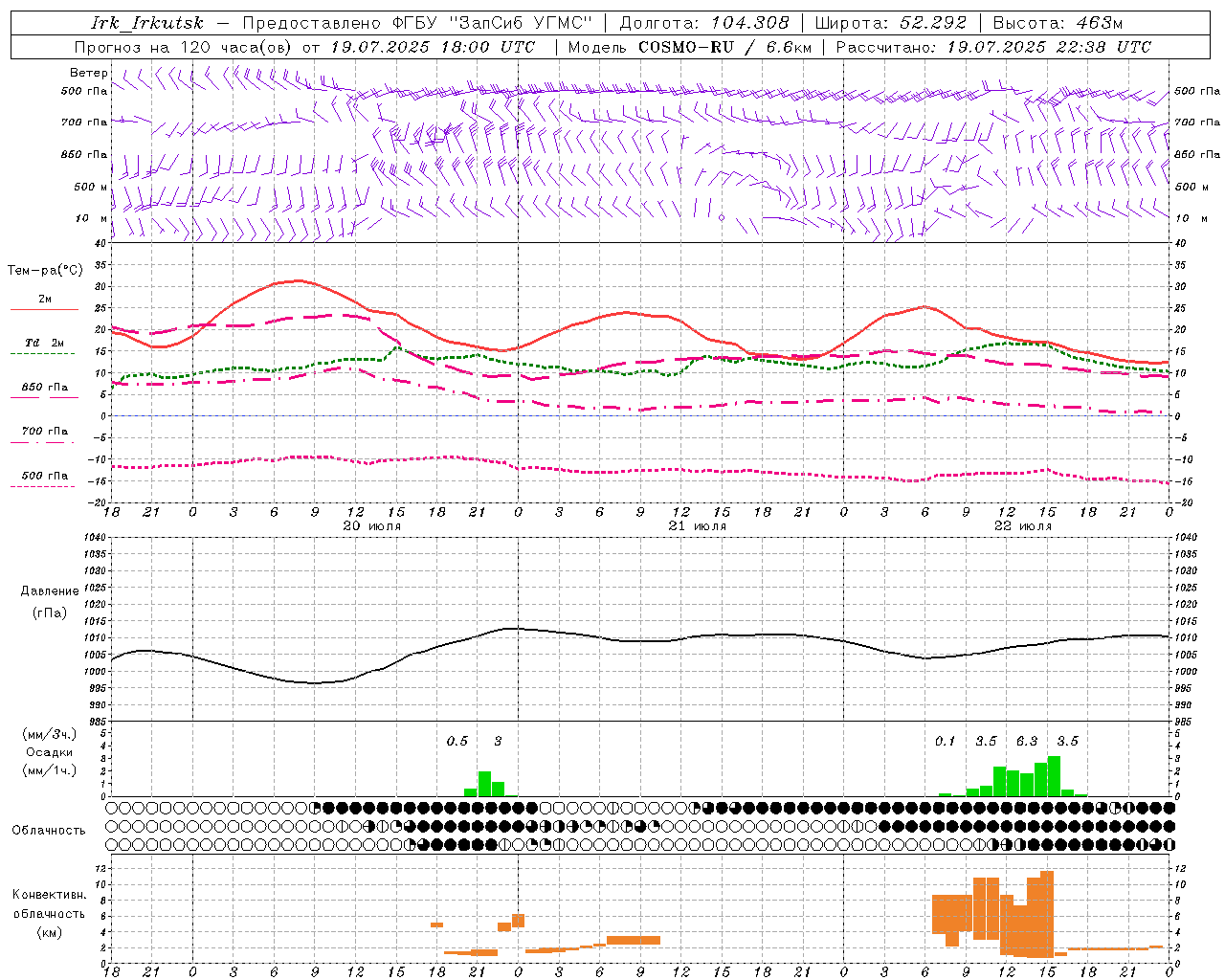1225x980 pixels.
Task: Click the 500 м wind level label on left axis
Action: pos(90,187)
